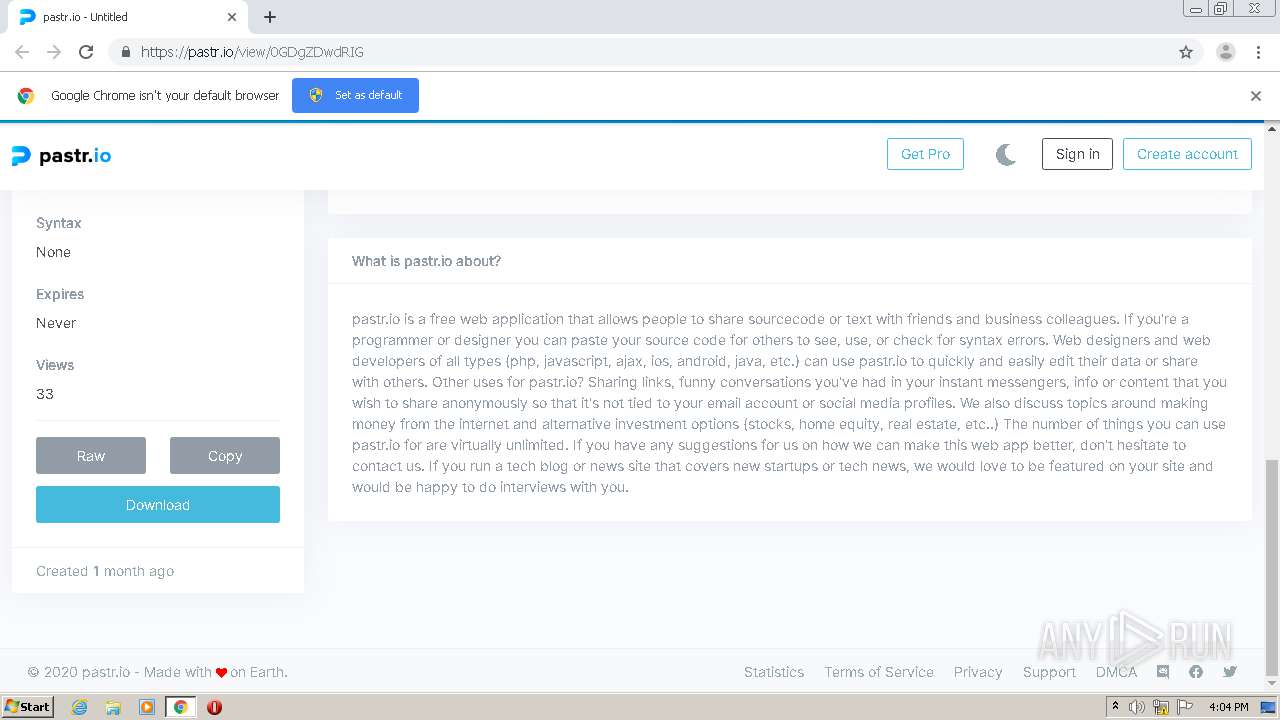The image size is (1280, 720).
Task: Dismiss the default browser notification bar
Action: 1256,96
